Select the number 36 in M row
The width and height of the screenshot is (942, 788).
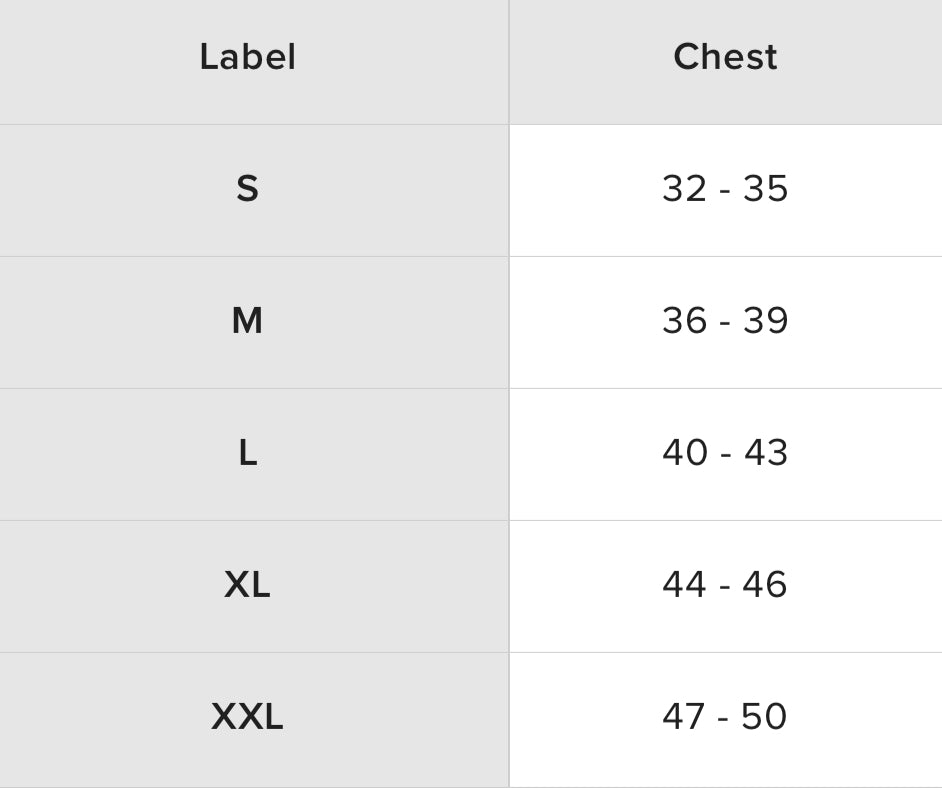coord(685,321)
